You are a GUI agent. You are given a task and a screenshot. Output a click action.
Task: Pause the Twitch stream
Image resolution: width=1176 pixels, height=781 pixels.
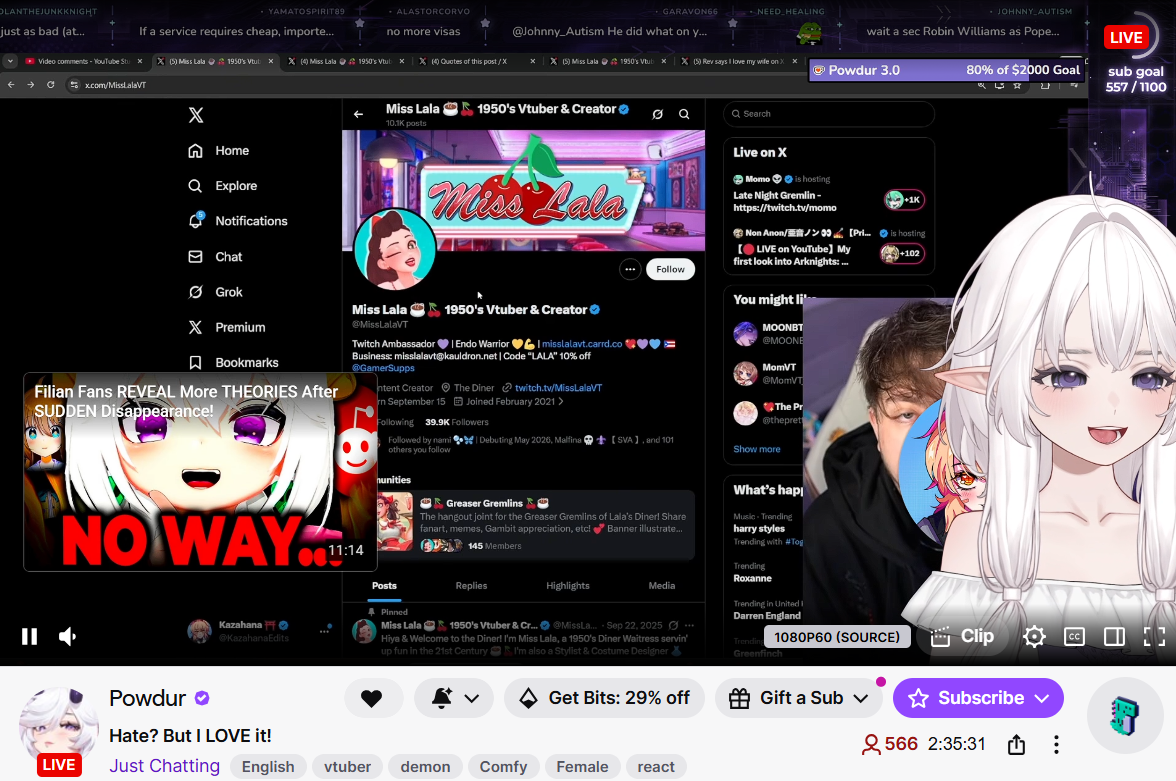(x=29, y=636)
